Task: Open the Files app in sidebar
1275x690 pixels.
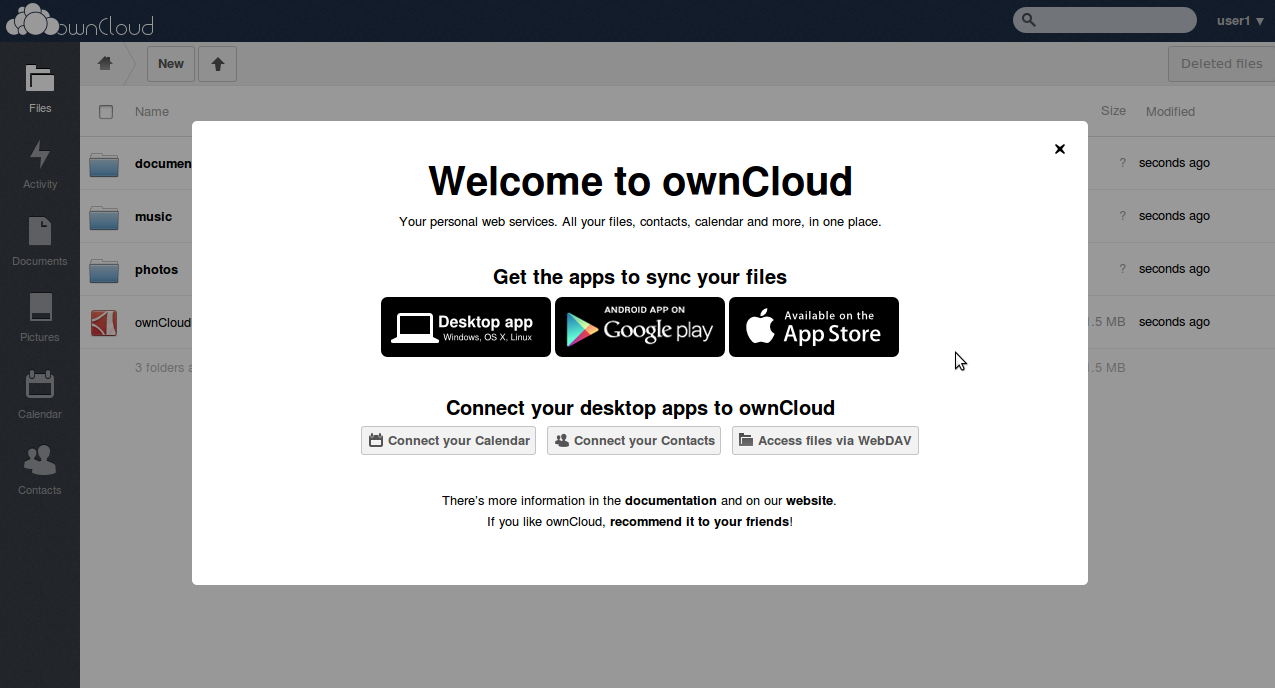Action: 40,87
